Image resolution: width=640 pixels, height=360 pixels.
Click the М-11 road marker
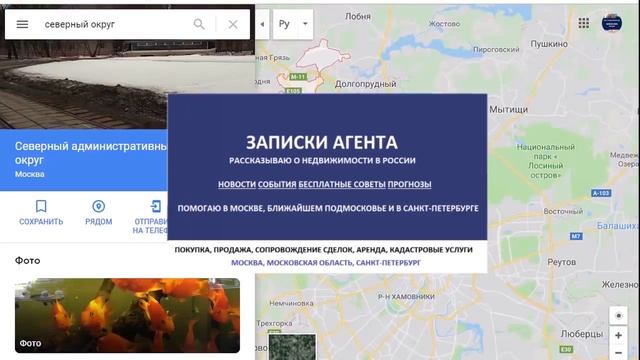point(298,76)
